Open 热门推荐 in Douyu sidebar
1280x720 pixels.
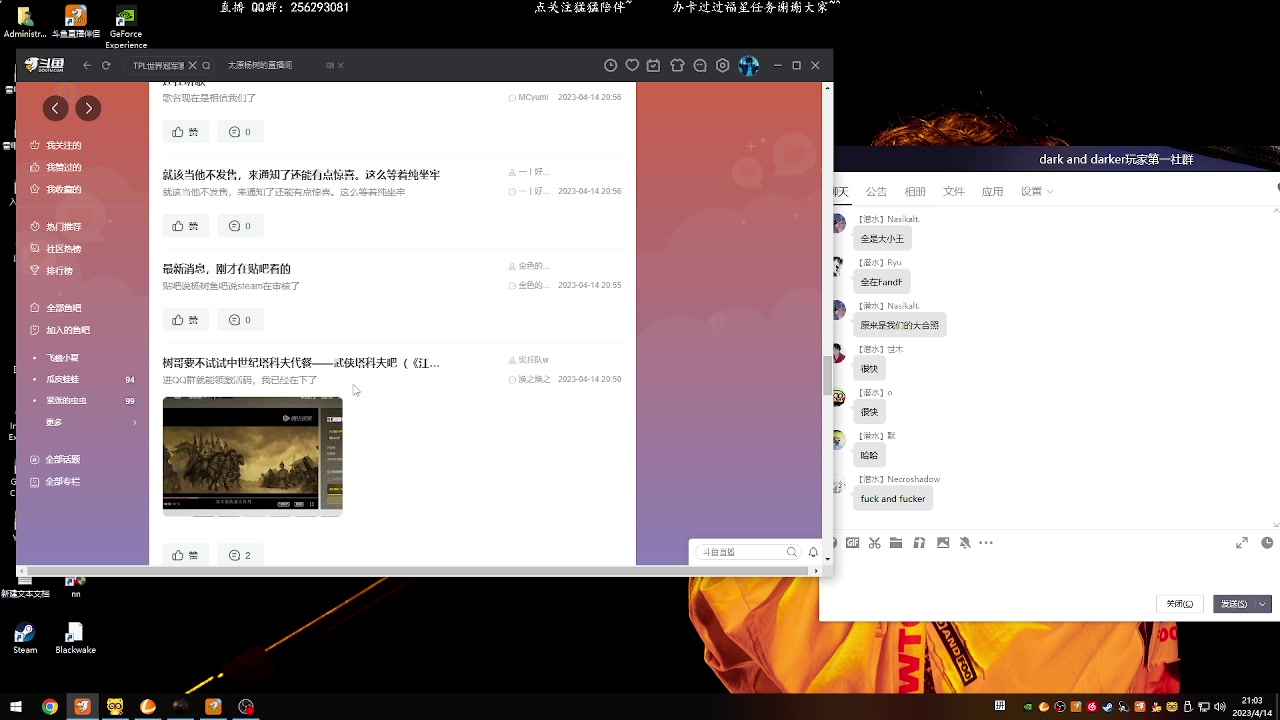coord(63,227)
